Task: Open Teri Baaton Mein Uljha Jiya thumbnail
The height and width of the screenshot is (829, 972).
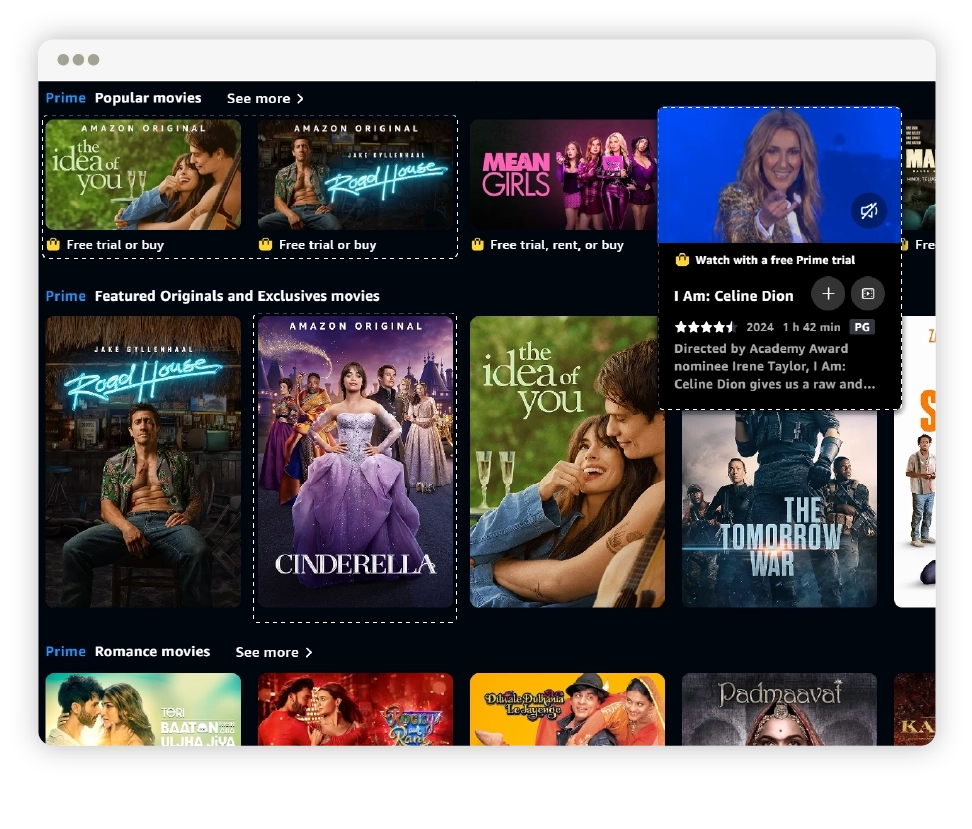Action: [143, 709]
